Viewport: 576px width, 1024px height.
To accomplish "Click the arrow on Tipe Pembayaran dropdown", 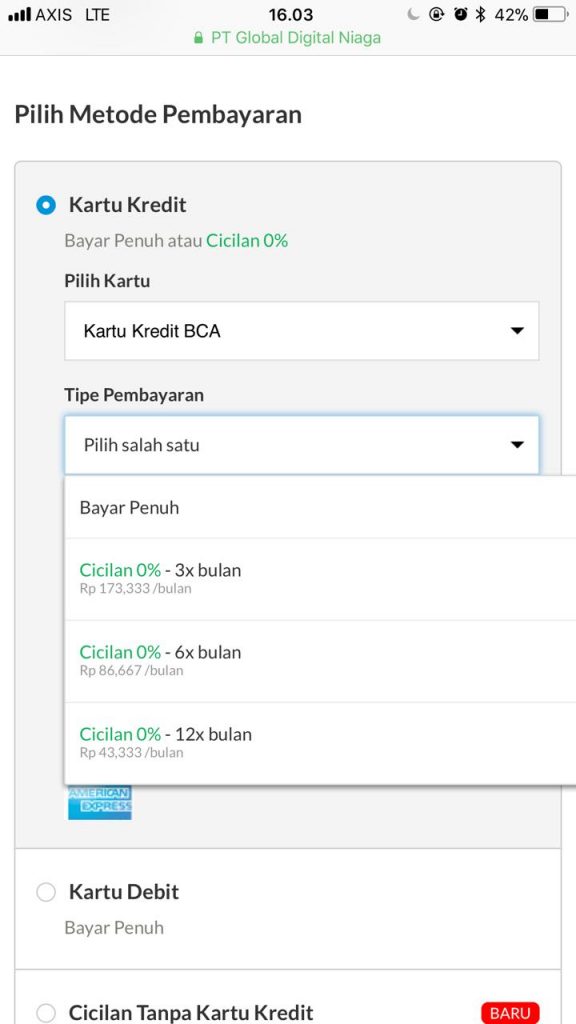I will coord(517,445).
